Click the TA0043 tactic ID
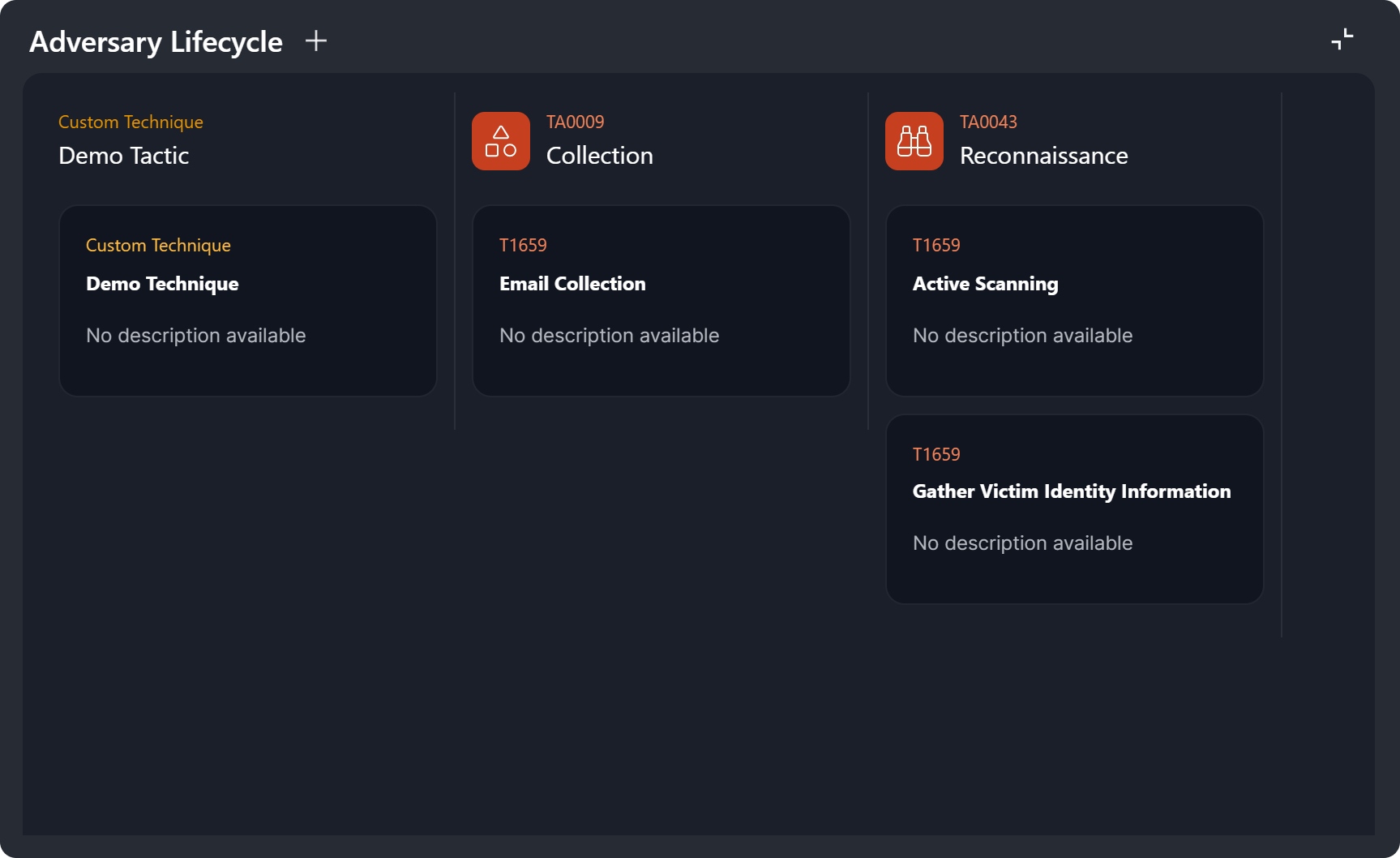This screenshot has height=858, width=1400. point(988,122)
